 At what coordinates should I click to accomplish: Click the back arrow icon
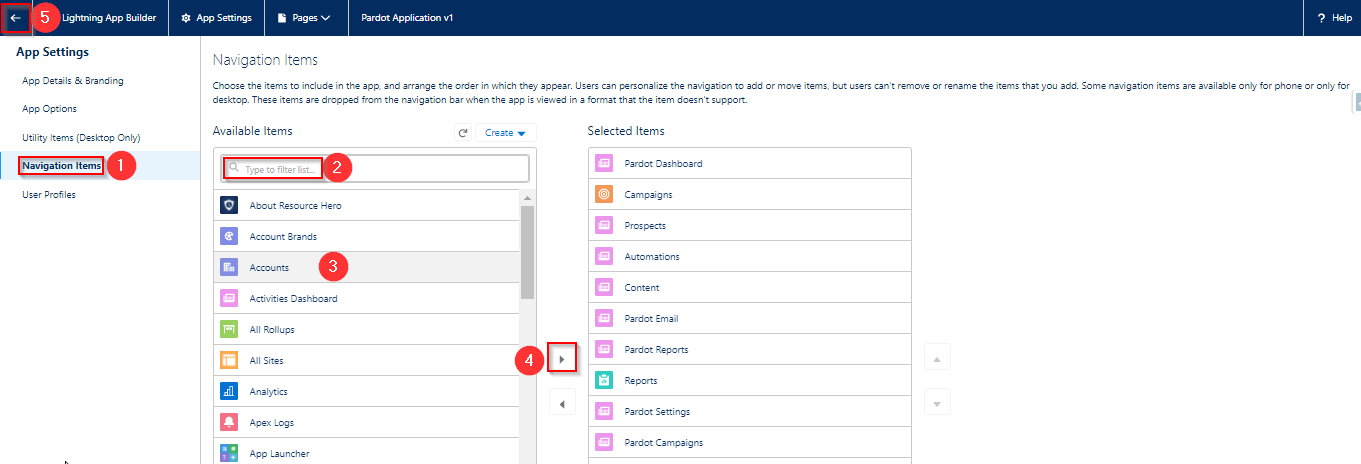[15, 18]
